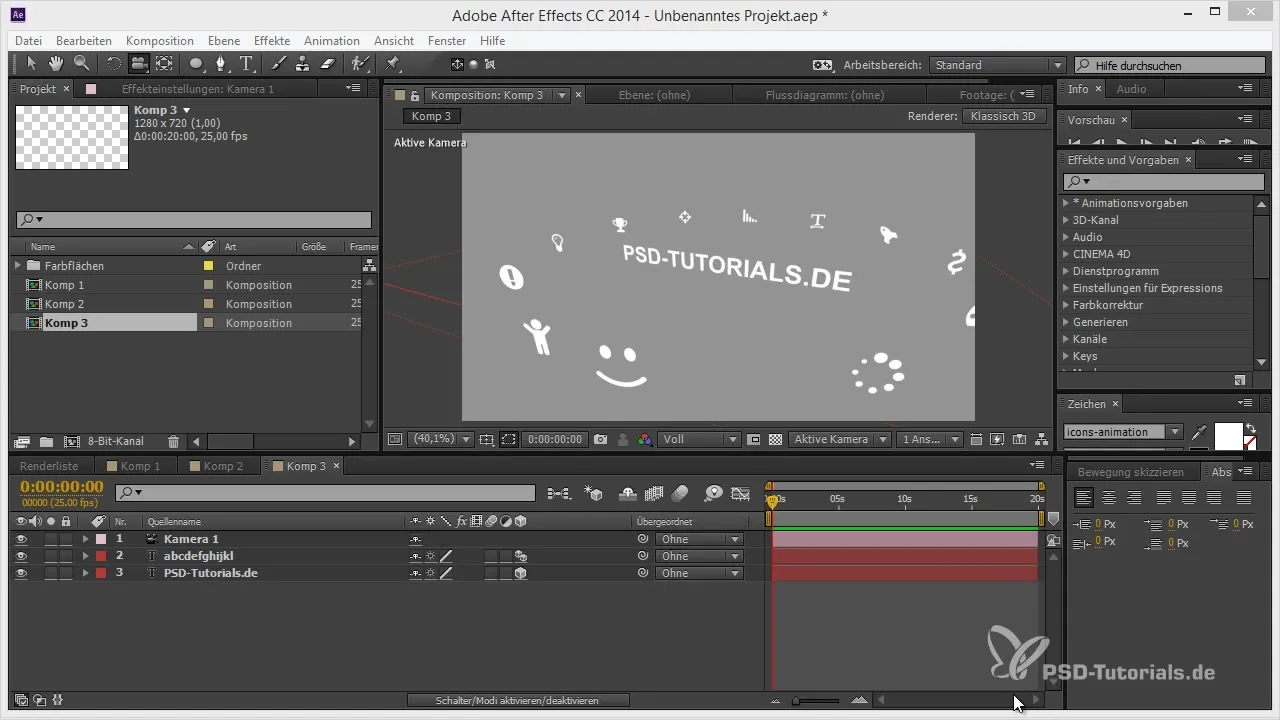Create a new folder in the Projekt panel
The width and height of the screenshot is (1280, 720).
coord(47,441)
